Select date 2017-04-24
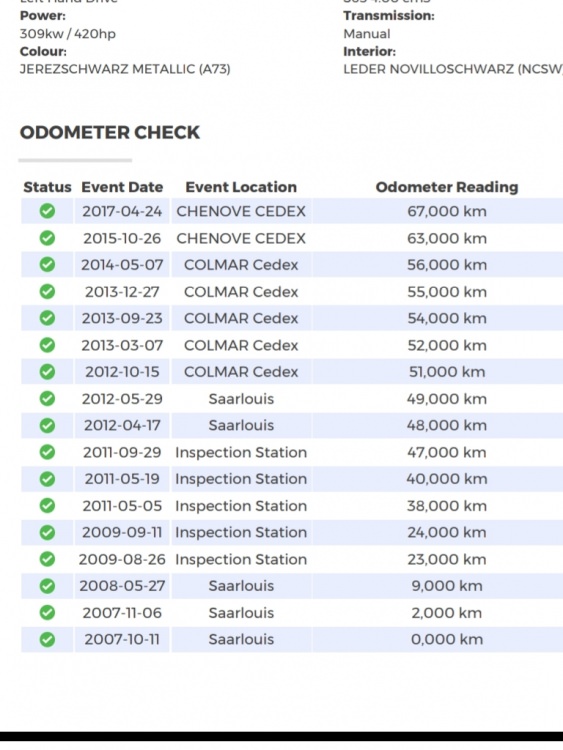The height and width of the screenshot is (750, 563). click(122, 211)
